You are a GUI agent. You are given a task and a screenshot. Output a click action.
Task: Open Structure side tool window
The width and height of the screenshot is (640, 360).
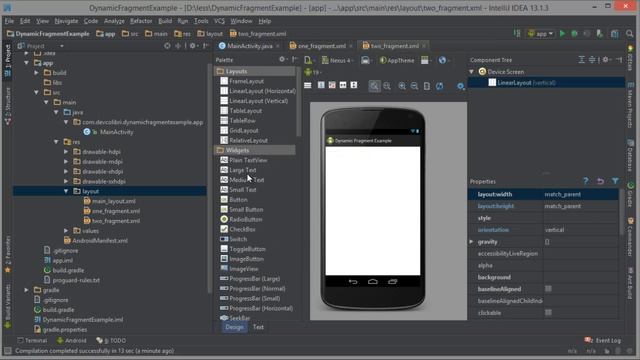[7, 105]
